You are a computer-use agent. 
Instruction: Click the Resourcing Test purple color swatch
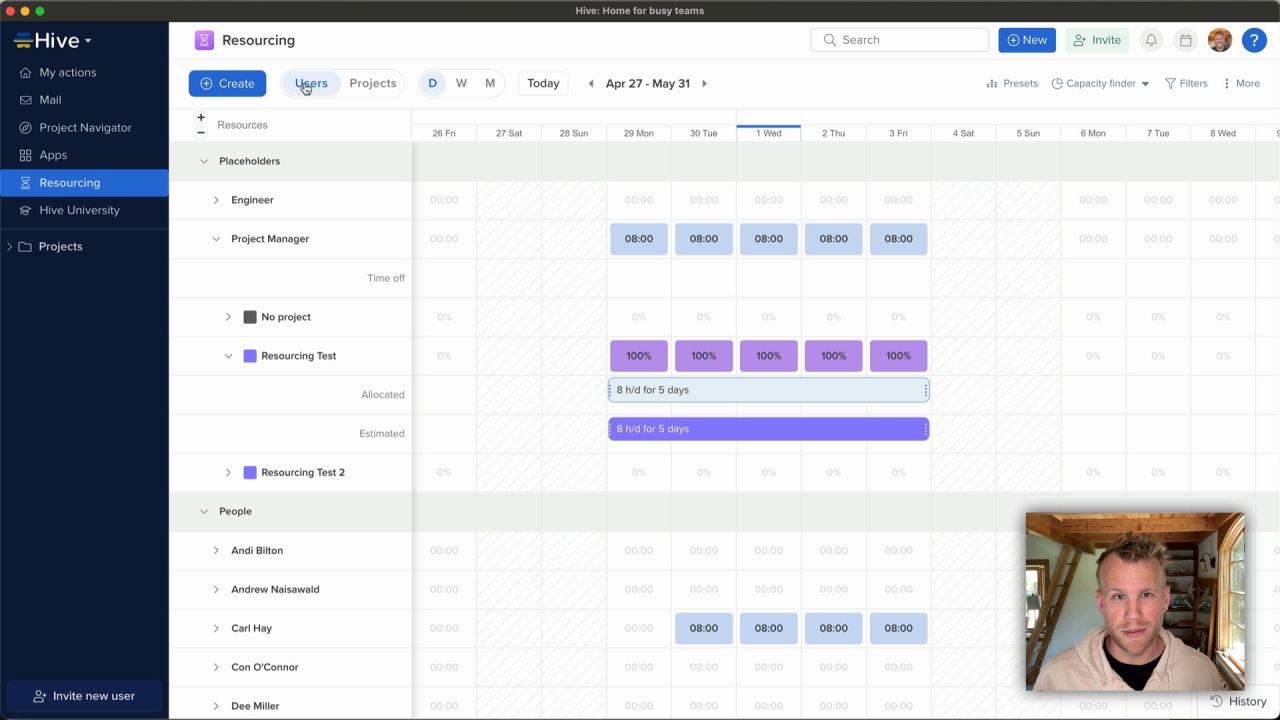click(x=250, y=356)
